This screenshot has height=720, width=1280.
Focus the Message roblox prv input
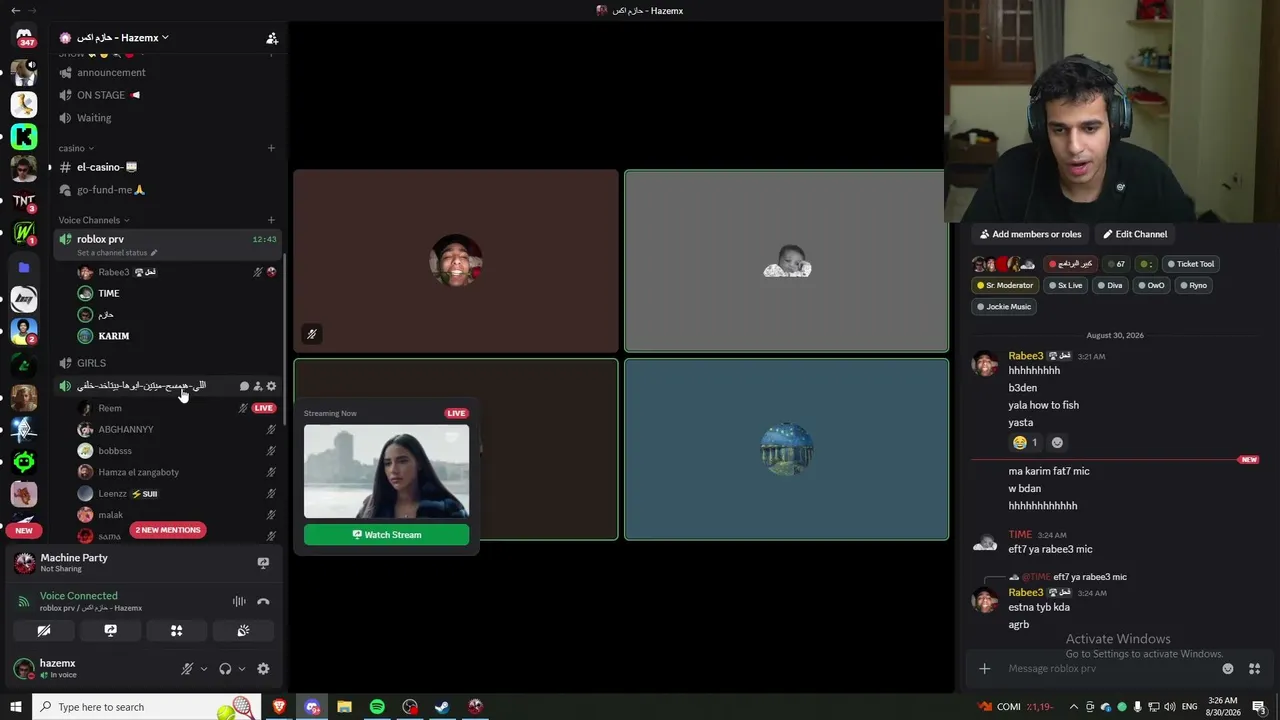pos(1110,669)
